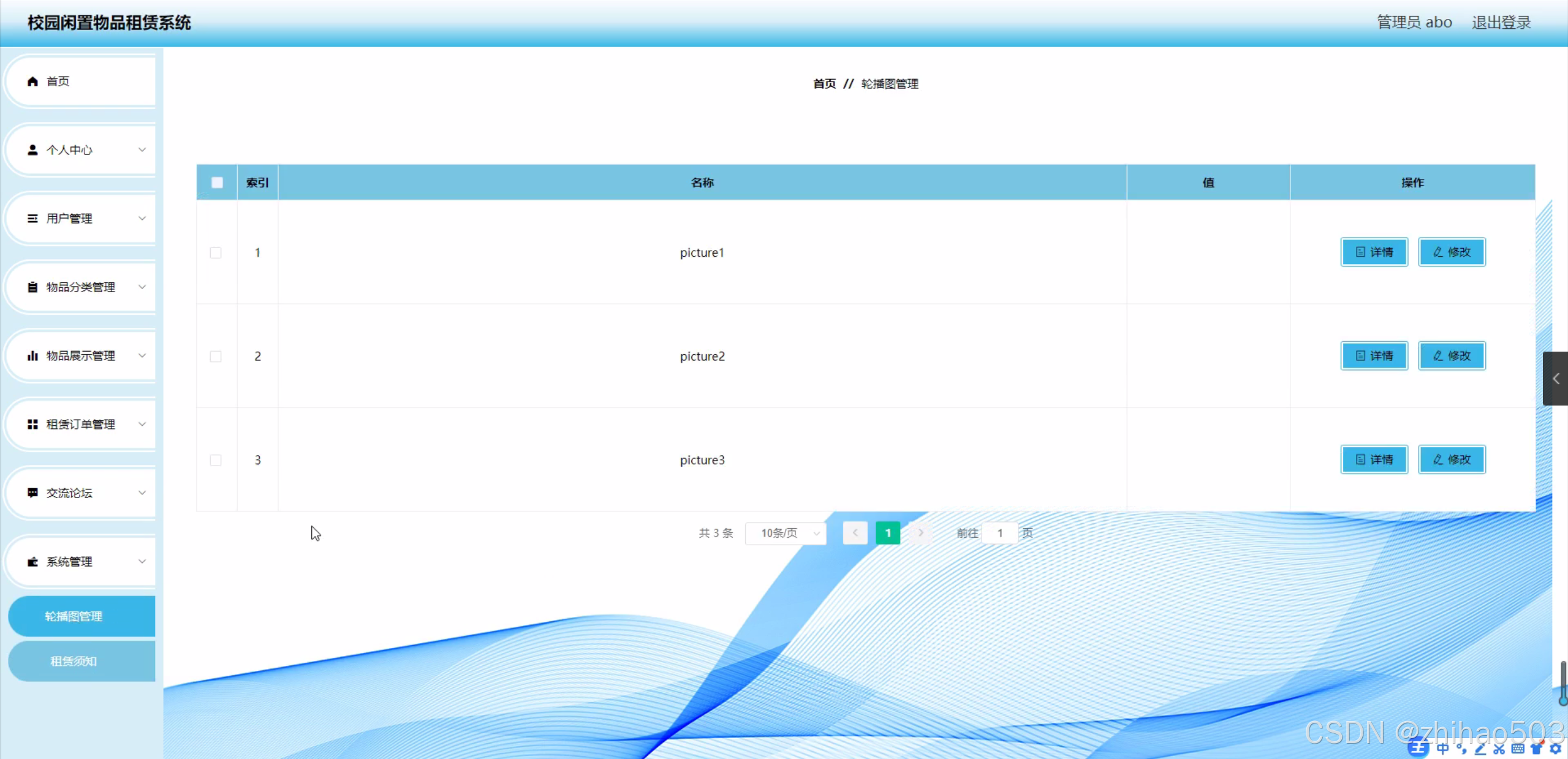Check the checkbox for picture3 row
This screenshot has width=1568, height=759.
pyautogui.click(x=216, y=460)
